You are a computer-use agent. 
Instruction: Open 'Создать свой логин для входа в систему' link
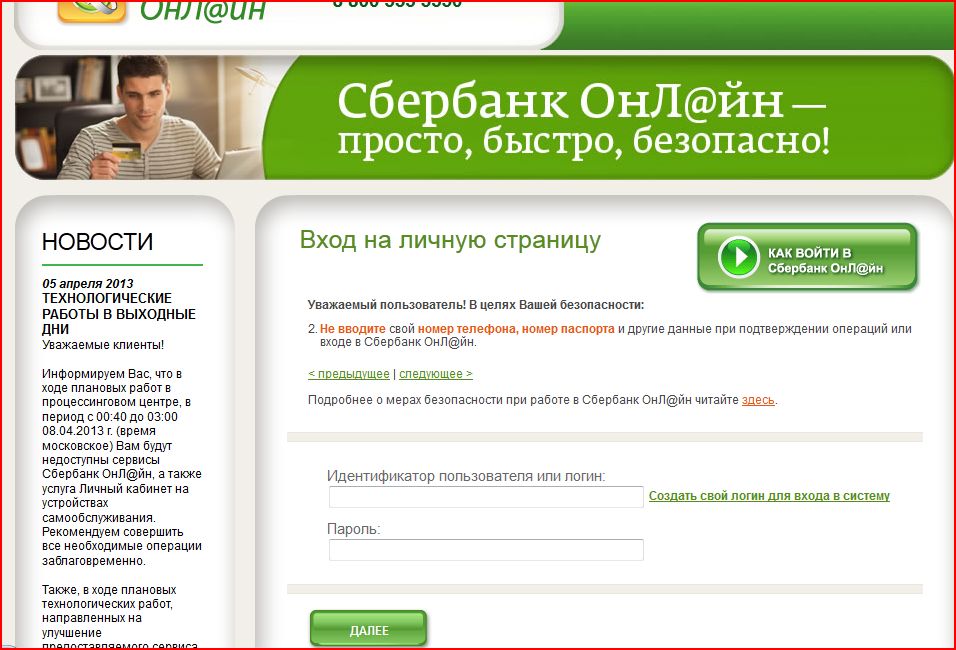[x=768, y=496]
